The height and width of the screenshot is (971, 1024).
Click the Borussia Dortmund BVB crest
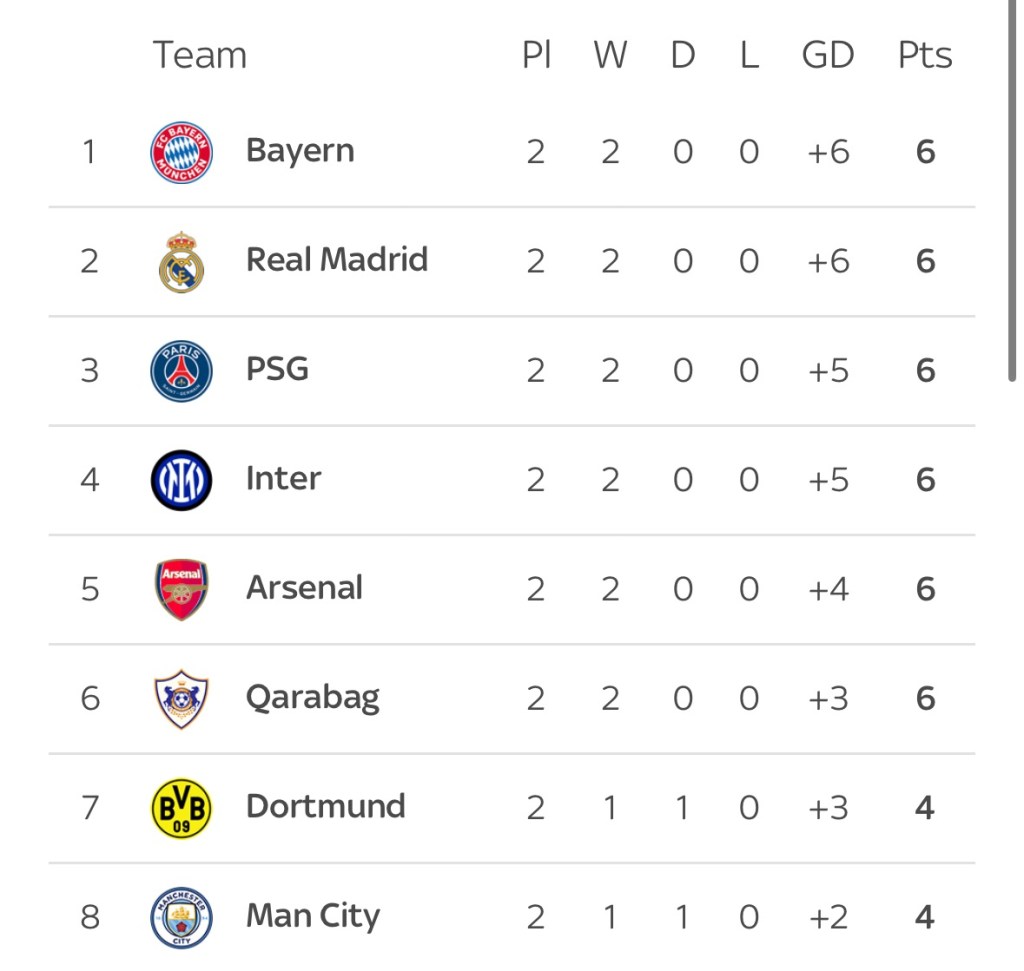(181, 806)
